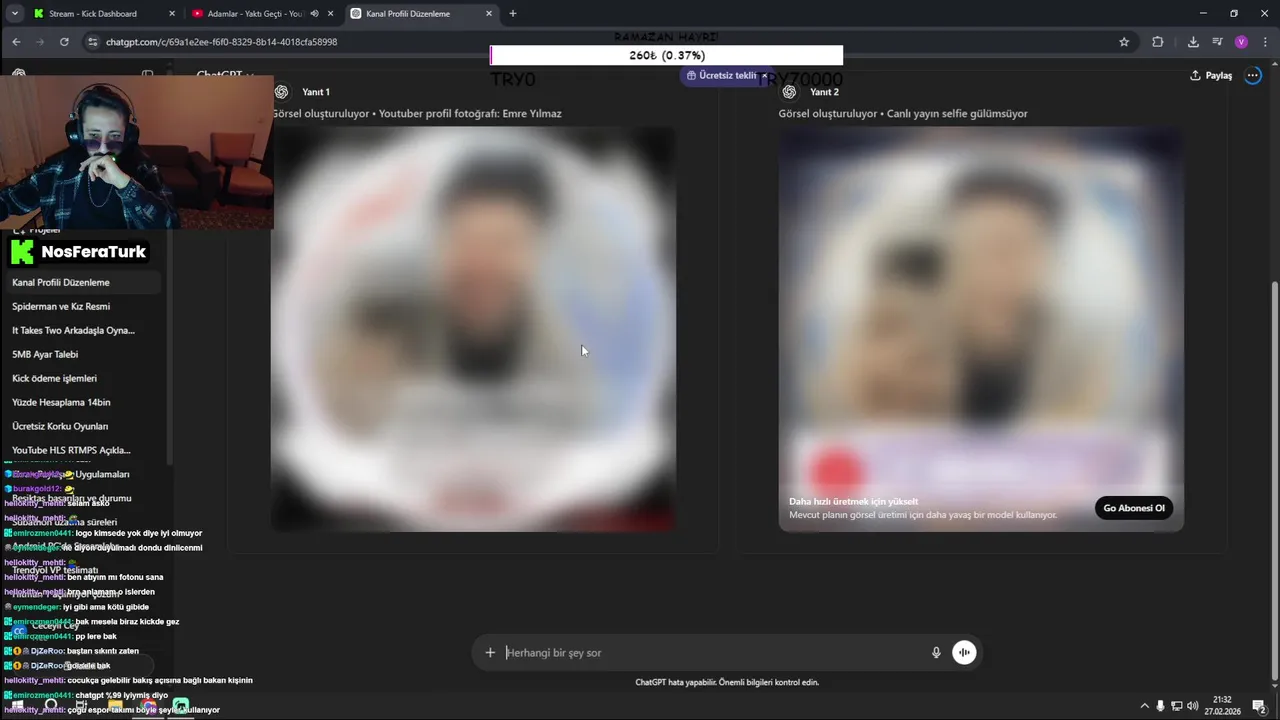The width and height of the screenshot is (1280, 720).
Task: Open the system tray volume icon
Action: (x=1193, y=706)
